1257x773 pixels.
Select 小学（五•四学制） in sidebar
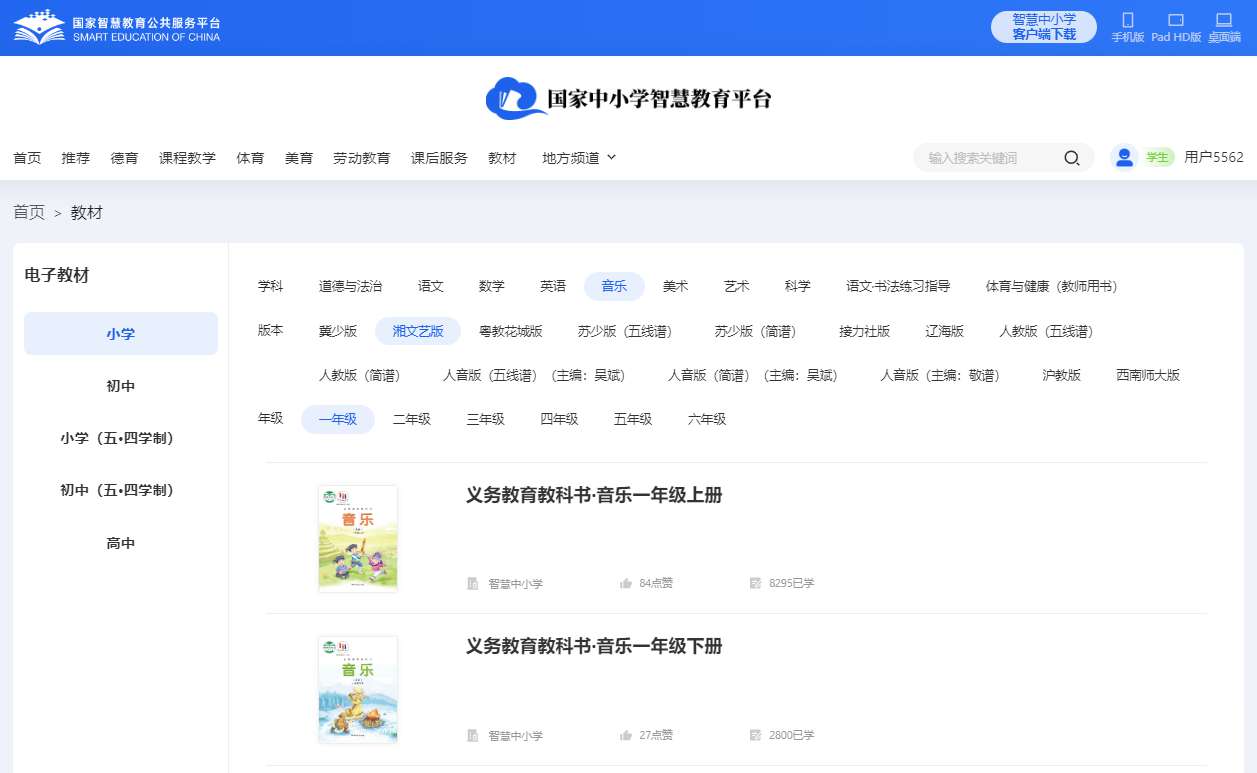click(x=121, y=438)
